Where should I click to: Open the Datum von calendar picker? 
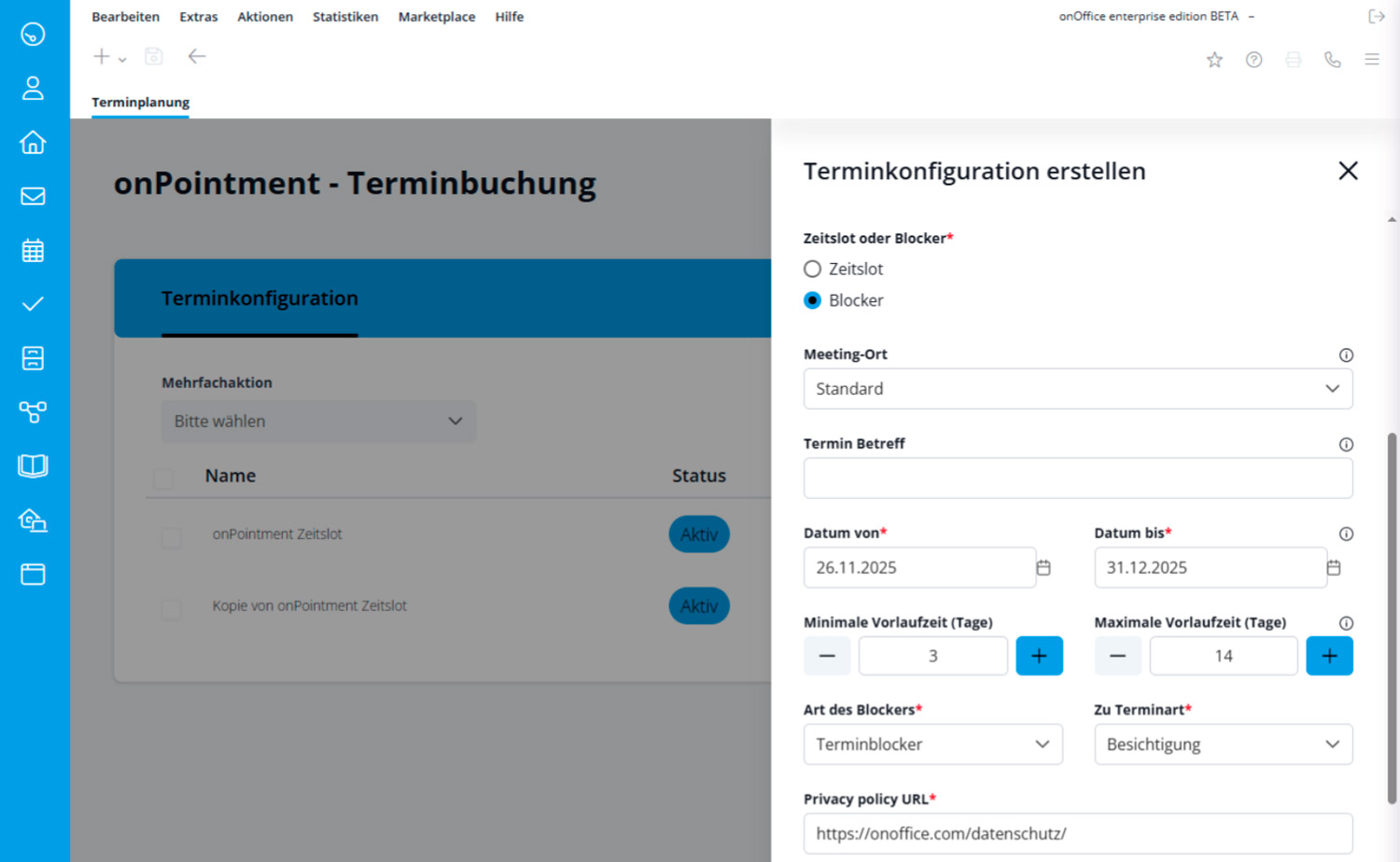coord(1043,567)
